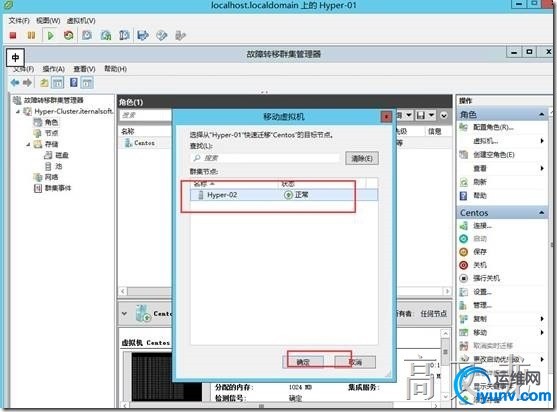The image size is (557, 412).
Task: Click 创建空角色(E) in actions pane
Action: click(494, 155)
